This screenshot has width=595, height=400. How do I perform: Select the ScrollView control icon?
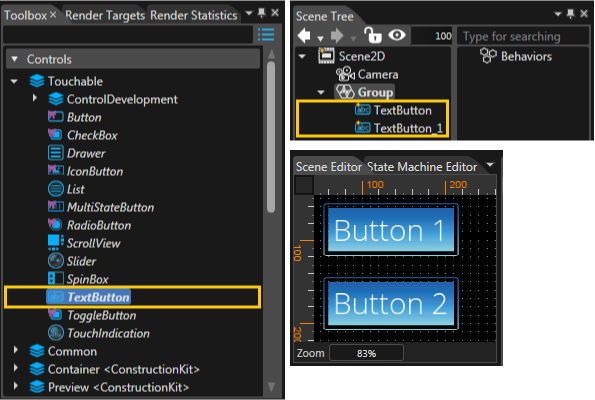(55, 243)
